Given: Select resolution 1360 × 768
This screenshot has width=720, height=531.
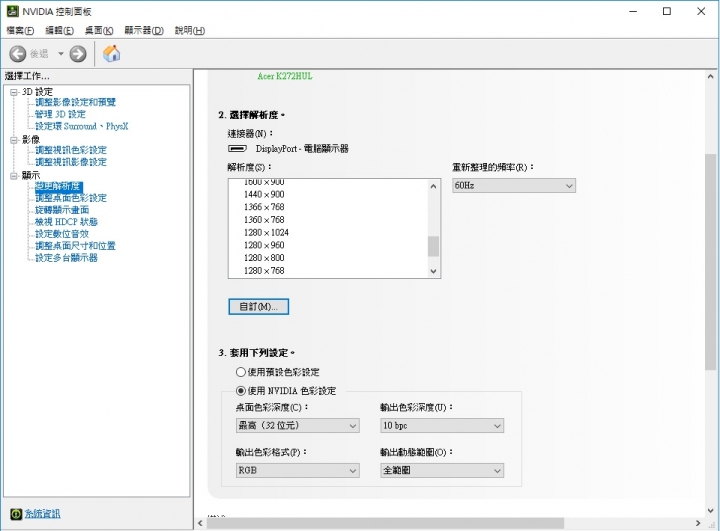Looking at the screenshot, I should click(264, 220).
